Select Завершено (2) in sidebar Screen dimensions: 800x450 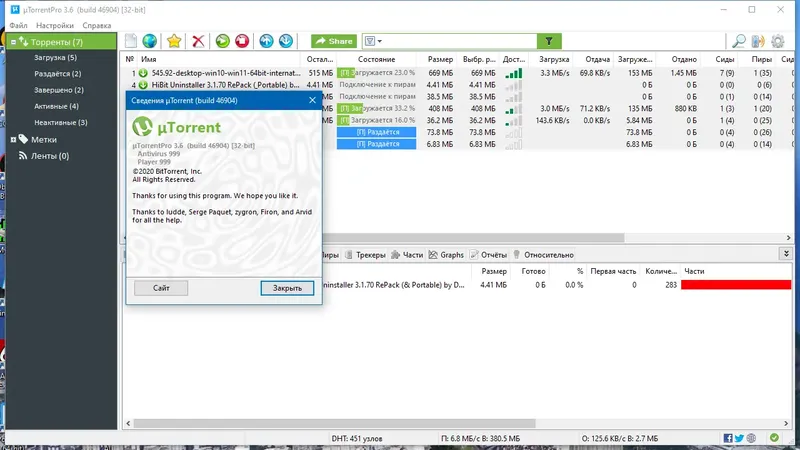[59, 90]
